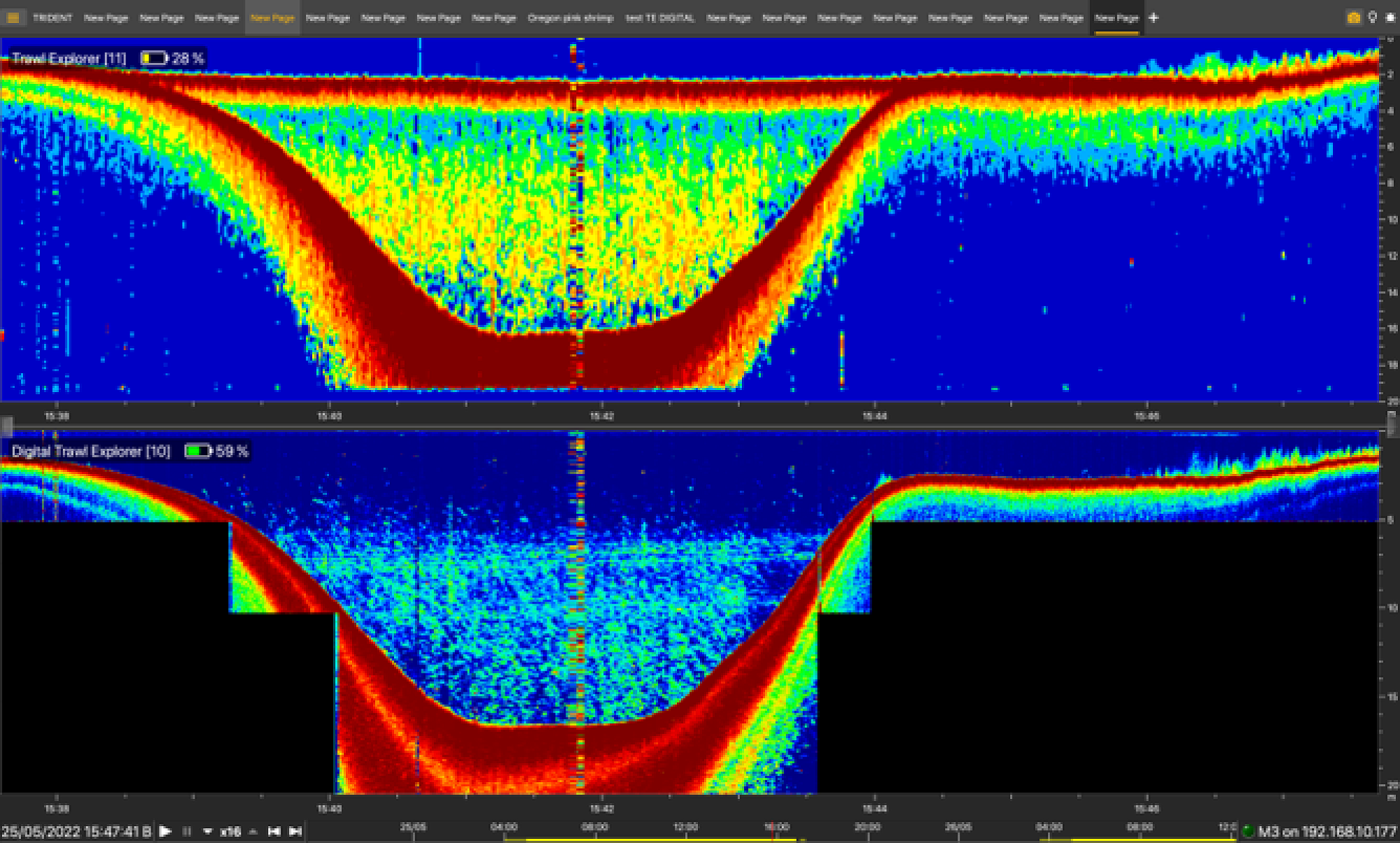The image size is (1400, 843).
Task: Click the horizontal scroll handle between echograms
Action: point(7,425)
